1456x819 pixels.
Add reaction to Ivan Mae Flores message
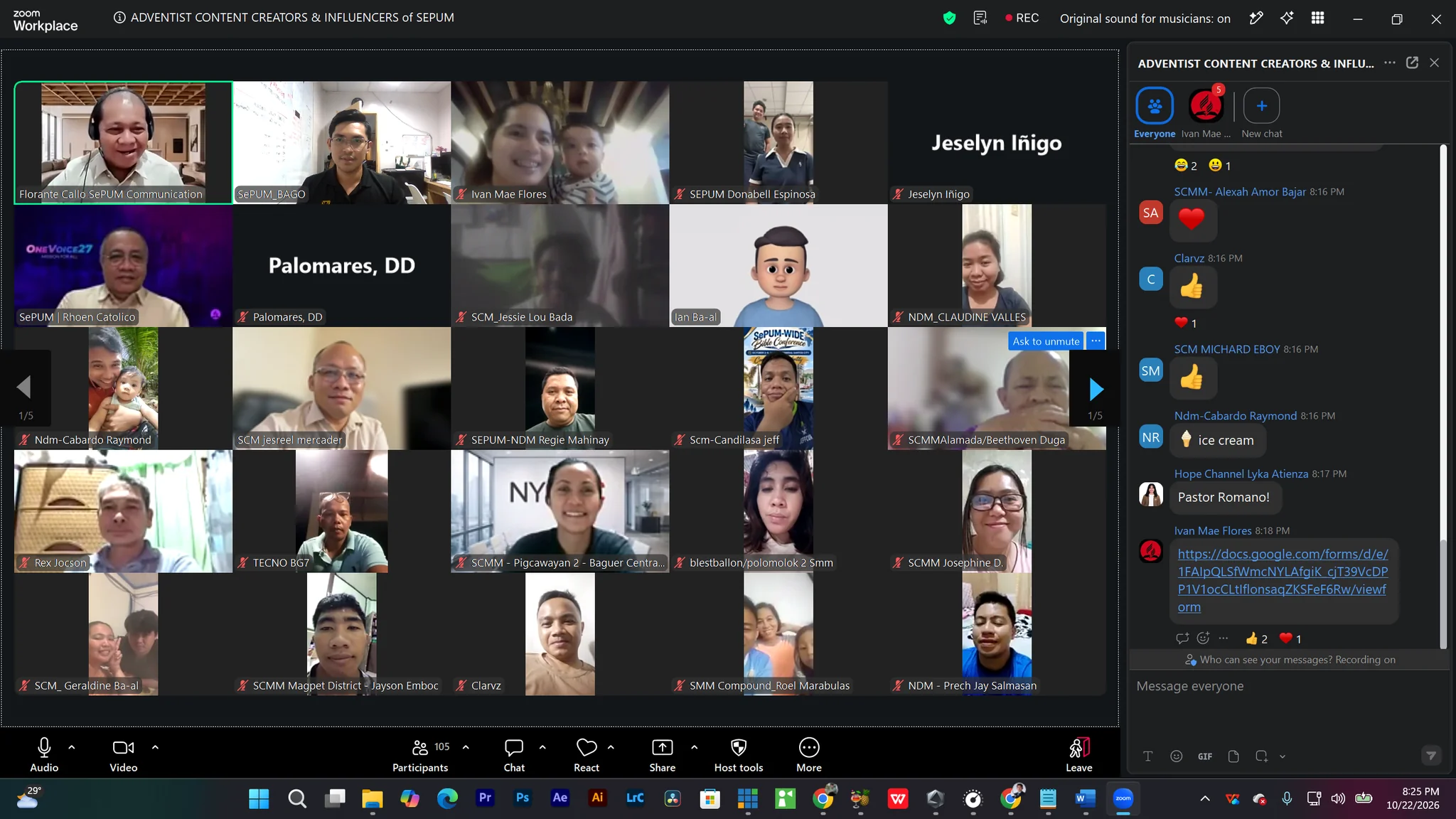click(x=1203, y=638)
